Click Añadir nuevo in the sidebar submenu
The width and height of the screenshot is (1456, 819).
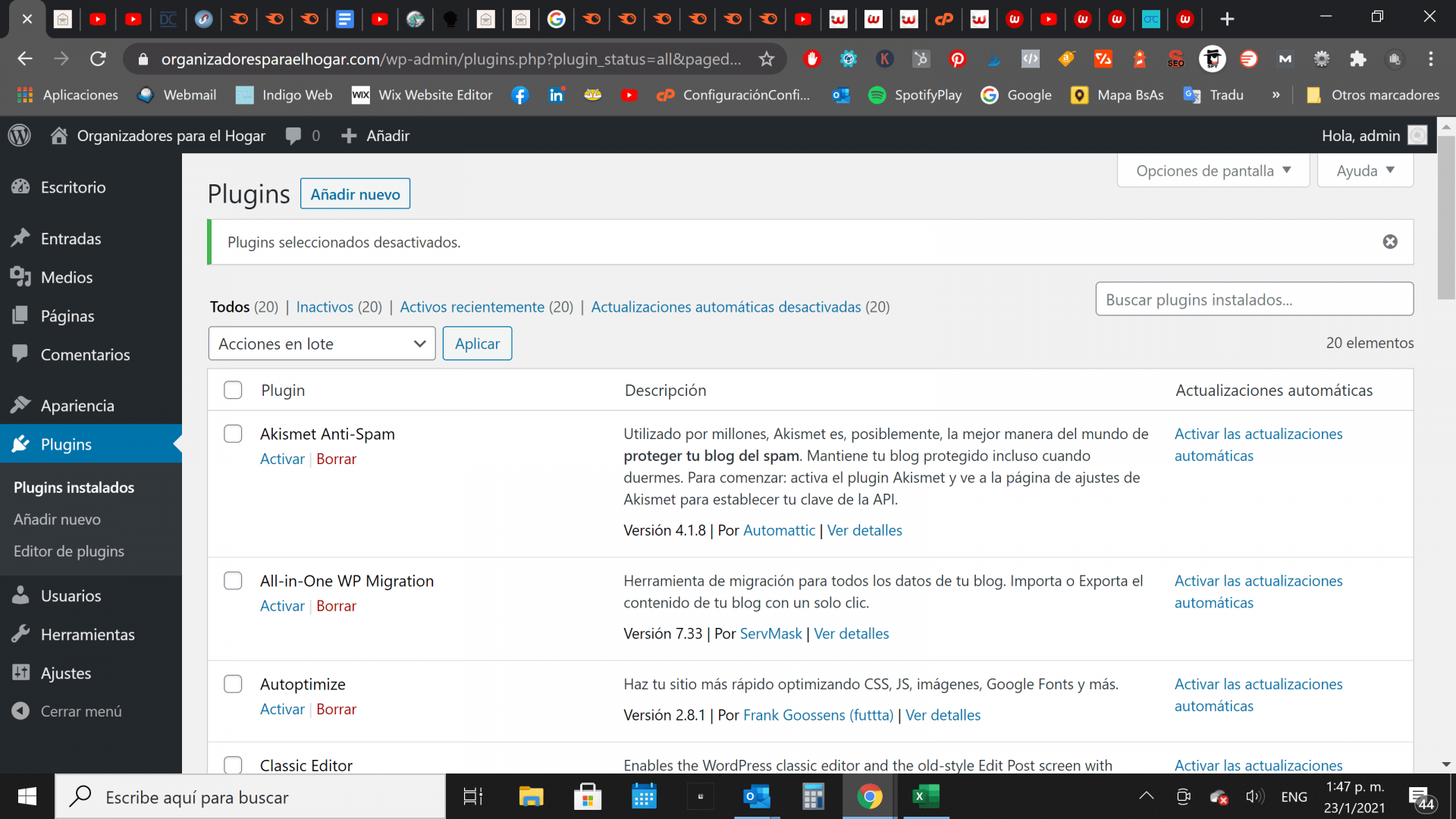pos(57,519)
